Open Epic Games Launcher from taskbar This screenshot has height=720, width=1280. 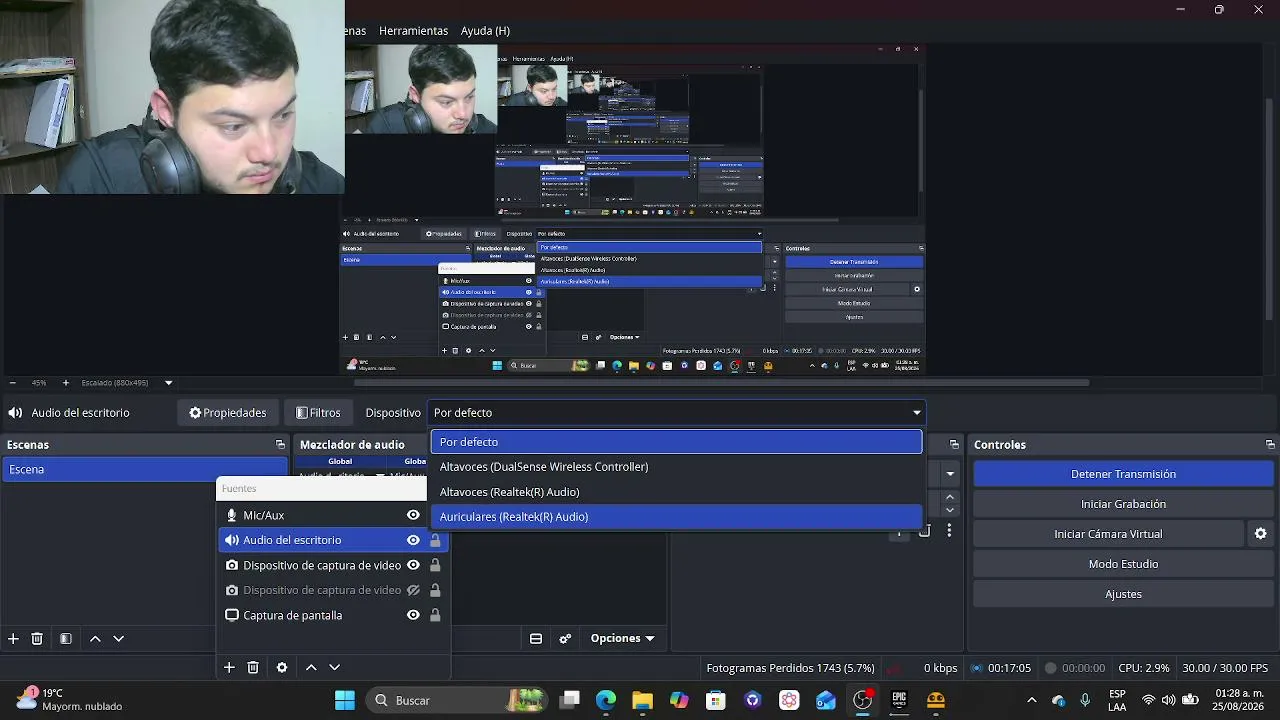[x=899, y=700]
